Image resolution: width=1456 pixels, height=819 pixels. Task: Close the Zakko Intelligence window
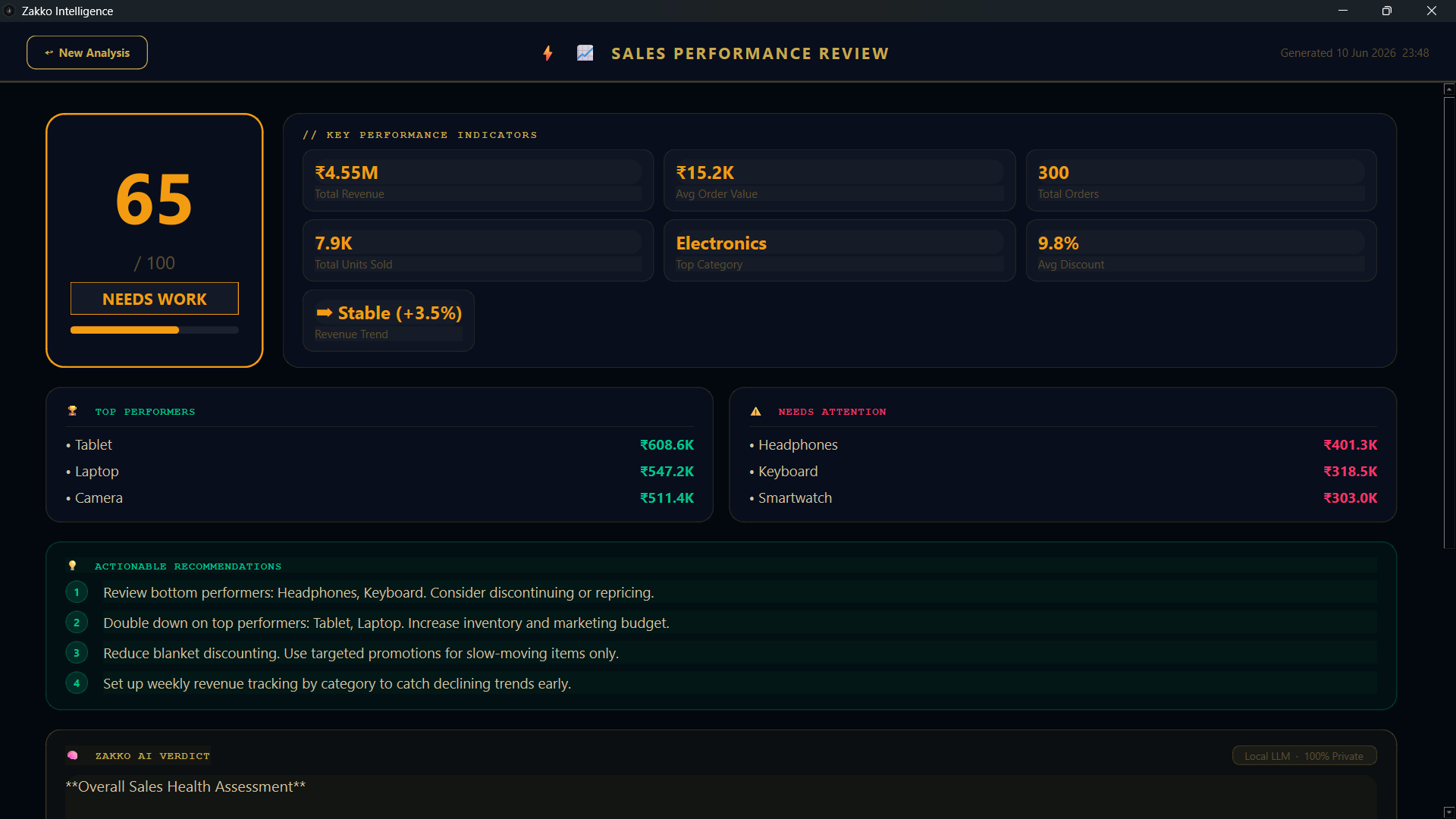point(1432,11)
